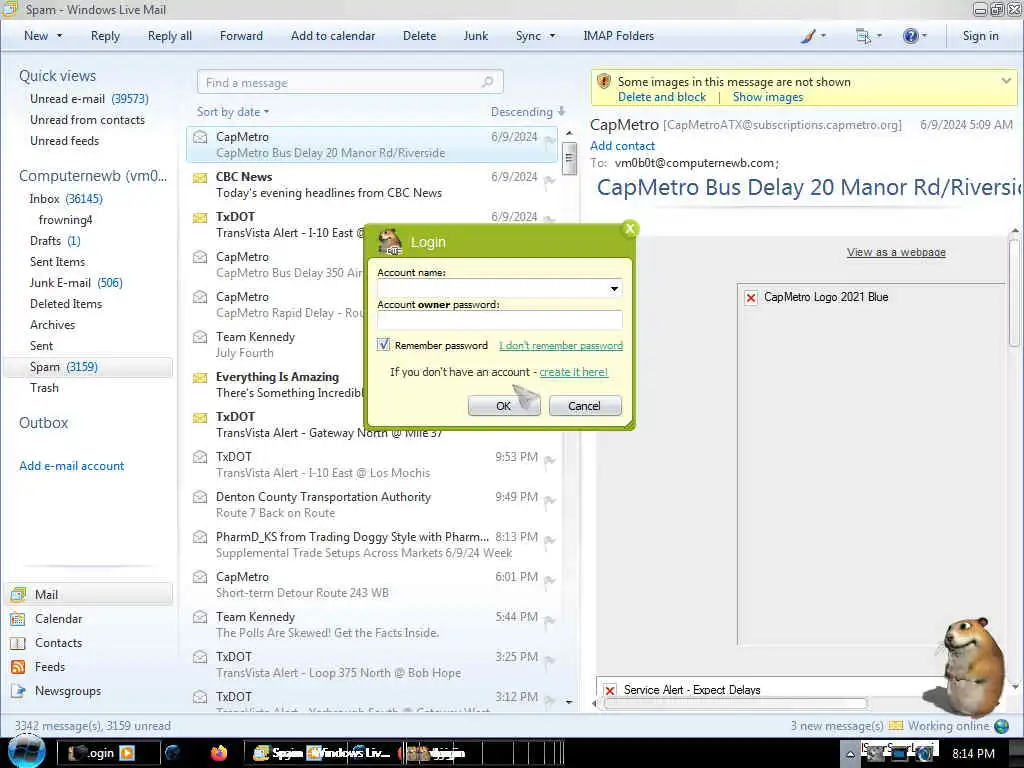1024x768 pixels.
Task: Click the new messages envelope status icon
Action: tap(895, 726)
